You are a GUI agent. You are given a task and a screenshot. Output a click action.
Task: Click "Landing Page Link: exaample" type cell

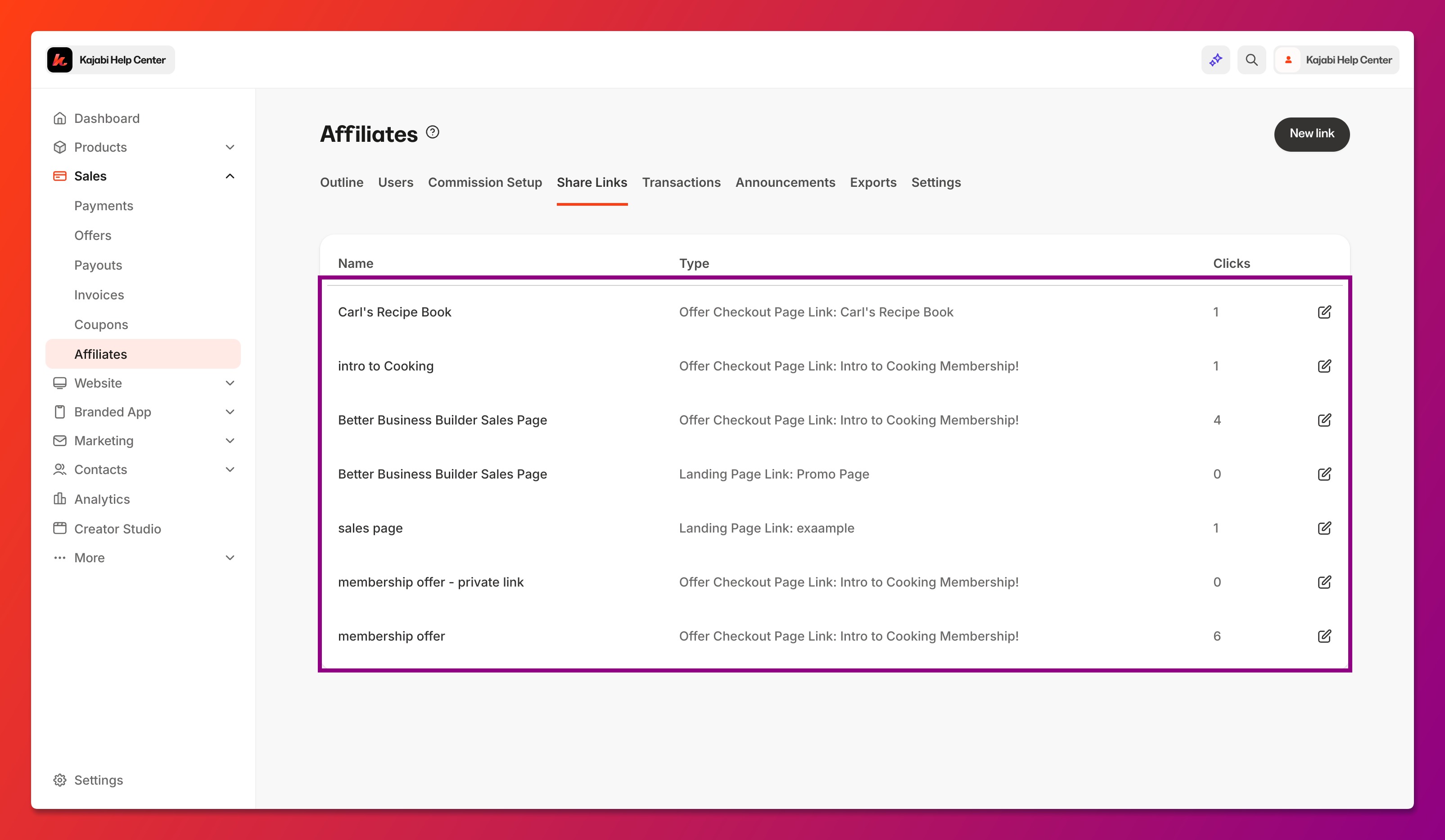point(767,528)
